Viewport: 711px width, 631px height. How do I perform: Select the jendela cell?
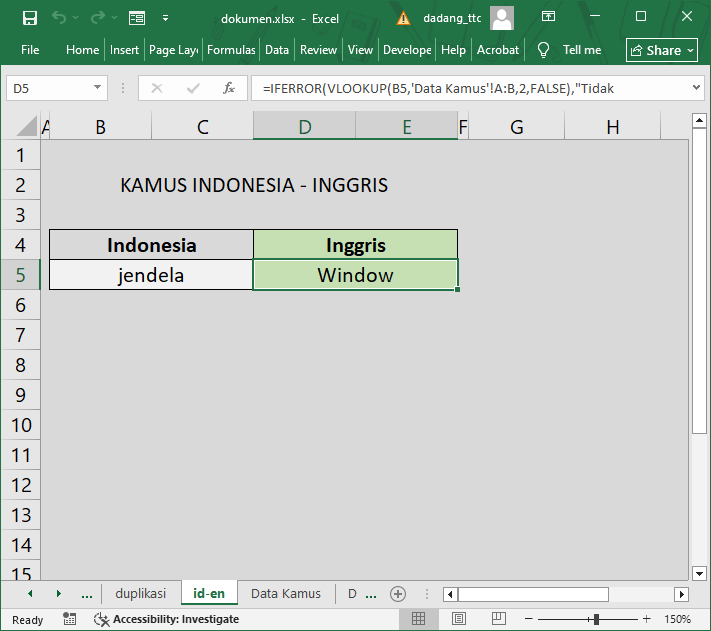pos(151,275)
